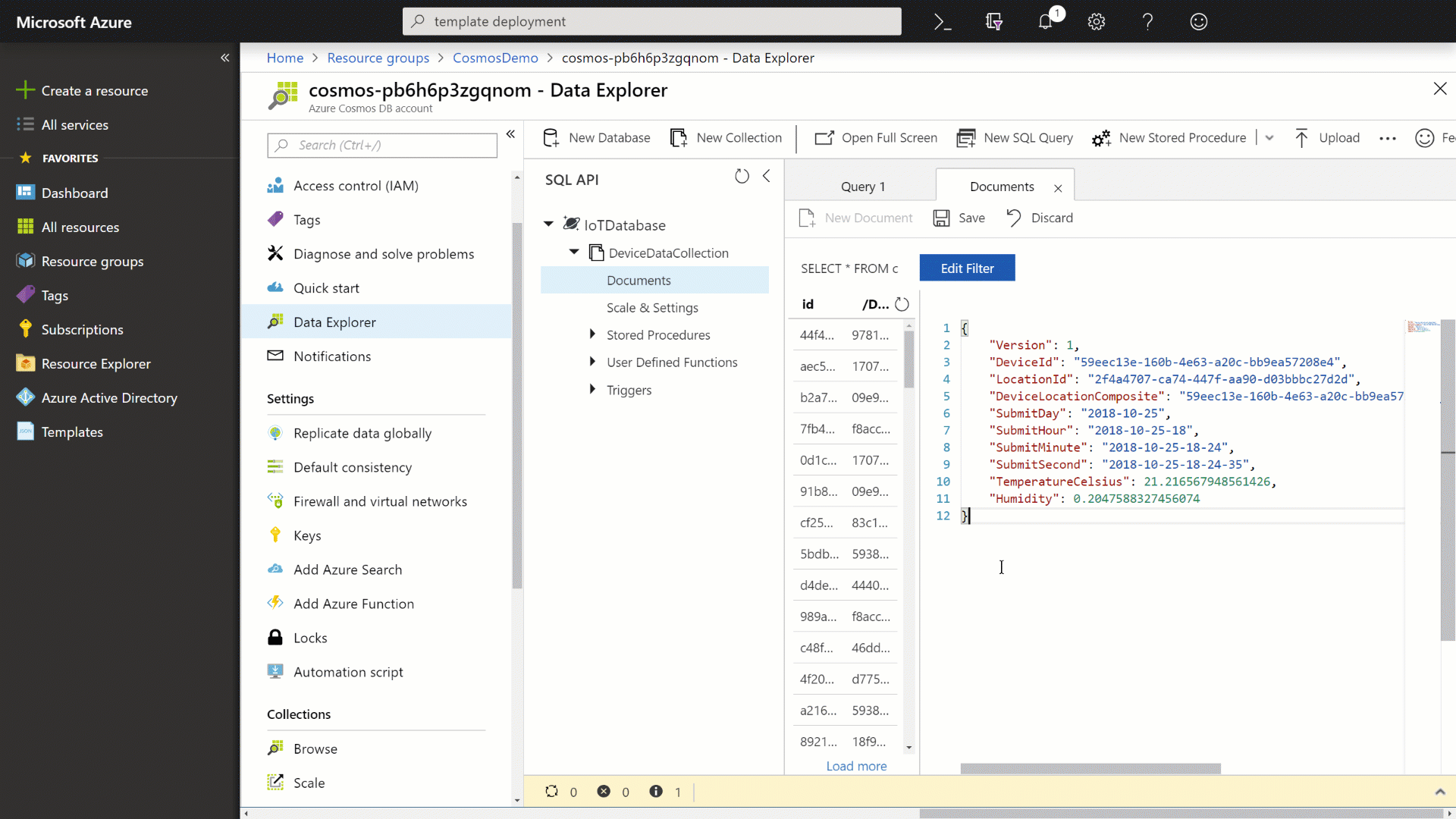The height and width of the screenshot is (819, 1456).
Task: Expand the Stored Procedures tree item
Action: [x=592, y=333]
